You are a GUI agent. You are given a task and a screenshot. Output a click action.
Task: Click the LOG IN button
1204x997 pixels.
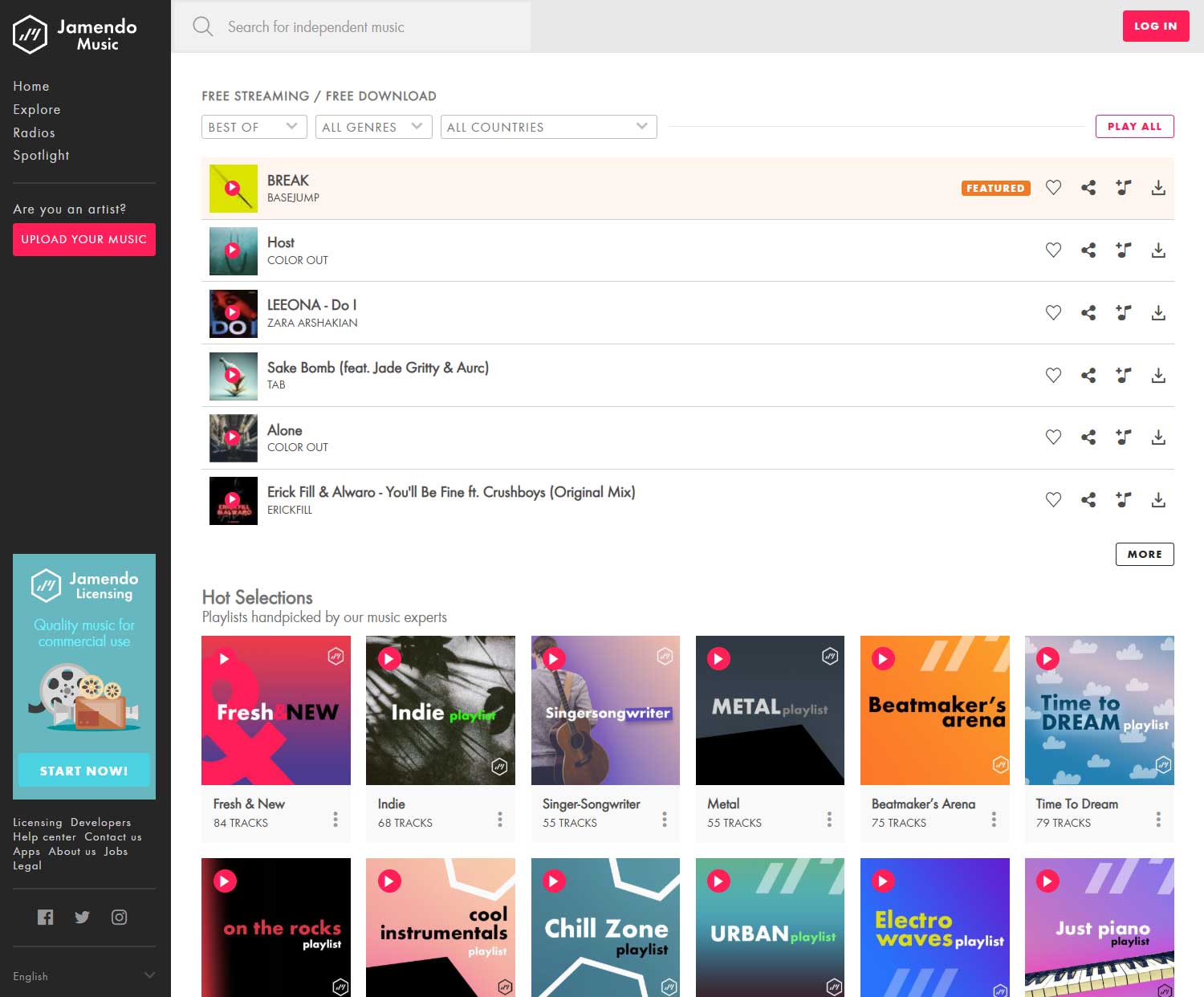point(1156,26)
